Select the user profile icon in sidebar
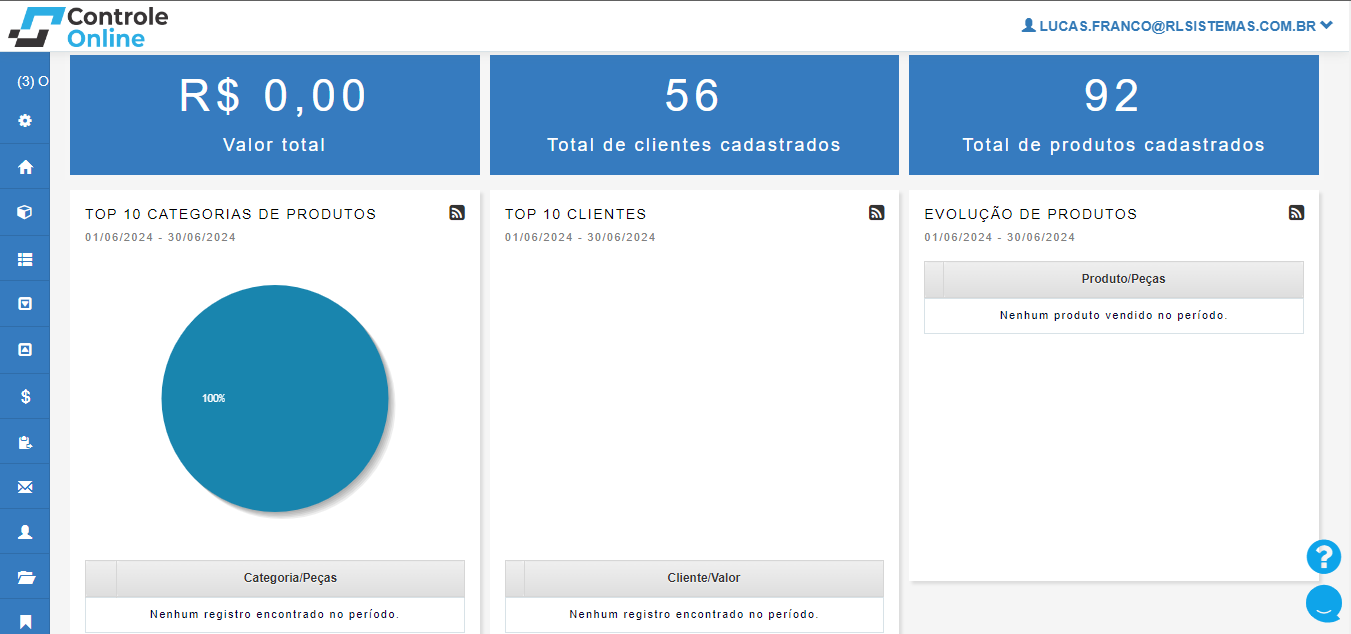Screen dimensions: 1351x634 point(25,532)
